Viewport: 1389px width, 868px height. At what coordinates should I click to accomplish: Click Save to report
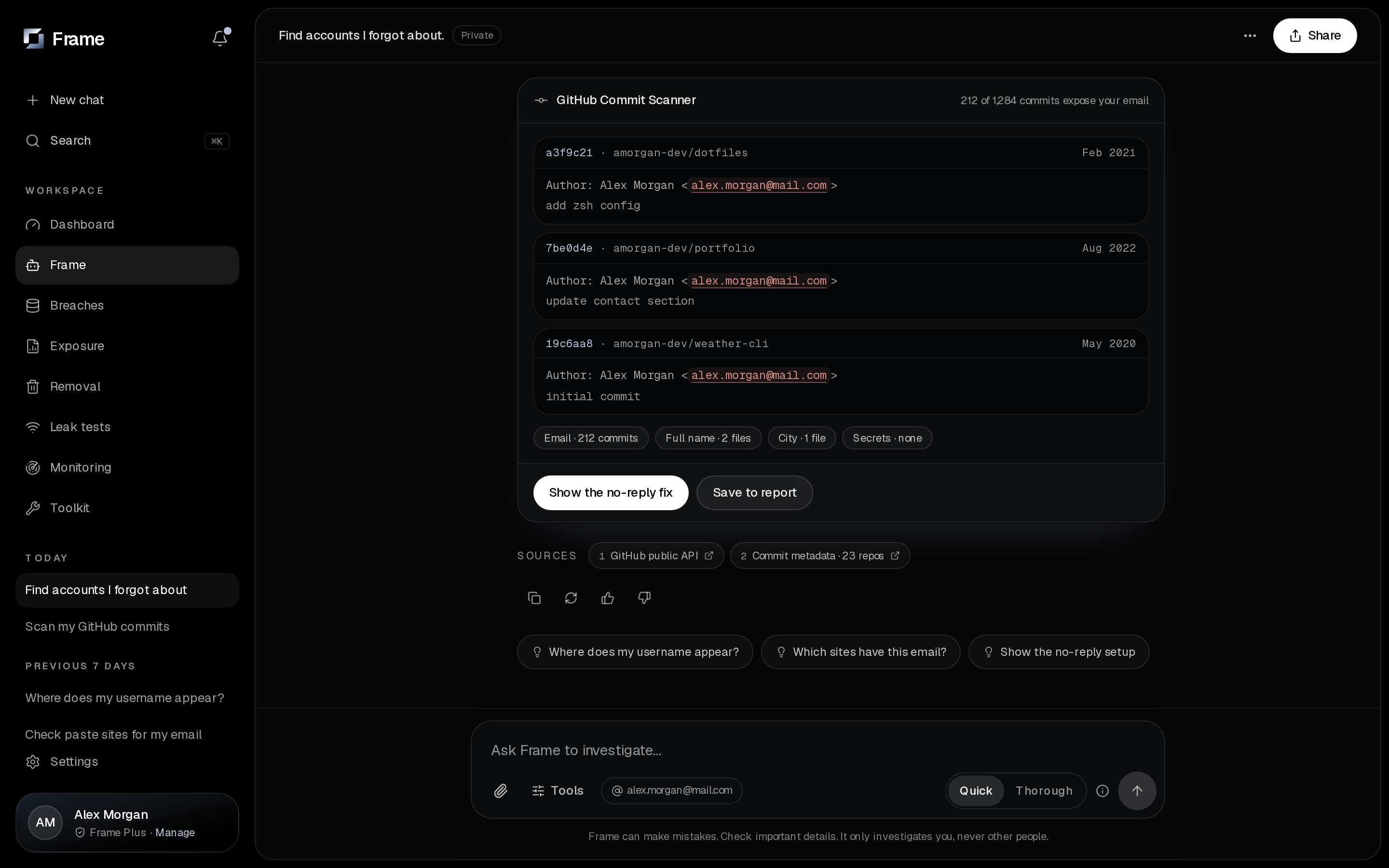[754, 492]
